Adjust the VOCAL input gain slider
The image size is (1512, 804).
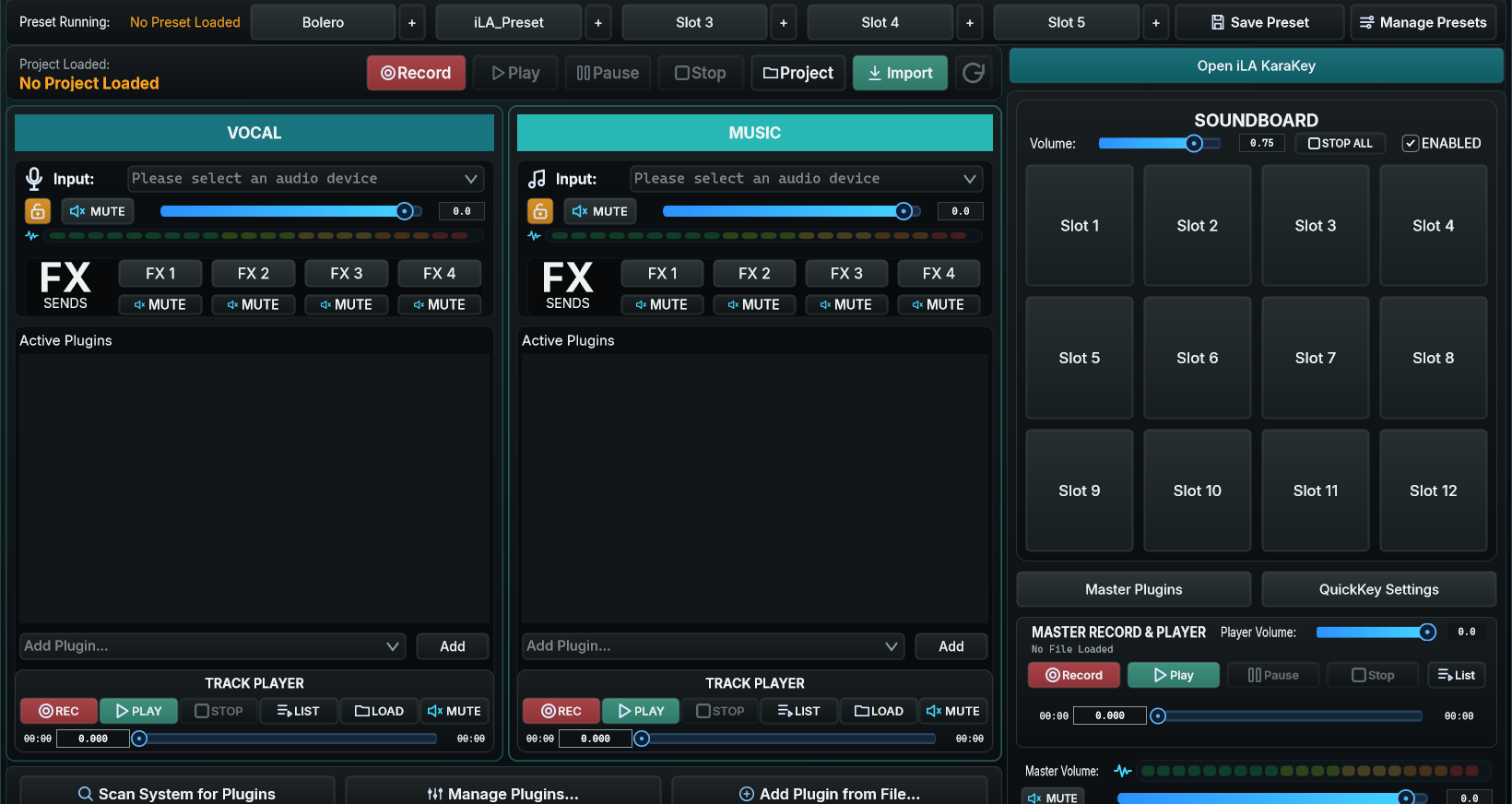pyautogui.click(x=291, y=211)
